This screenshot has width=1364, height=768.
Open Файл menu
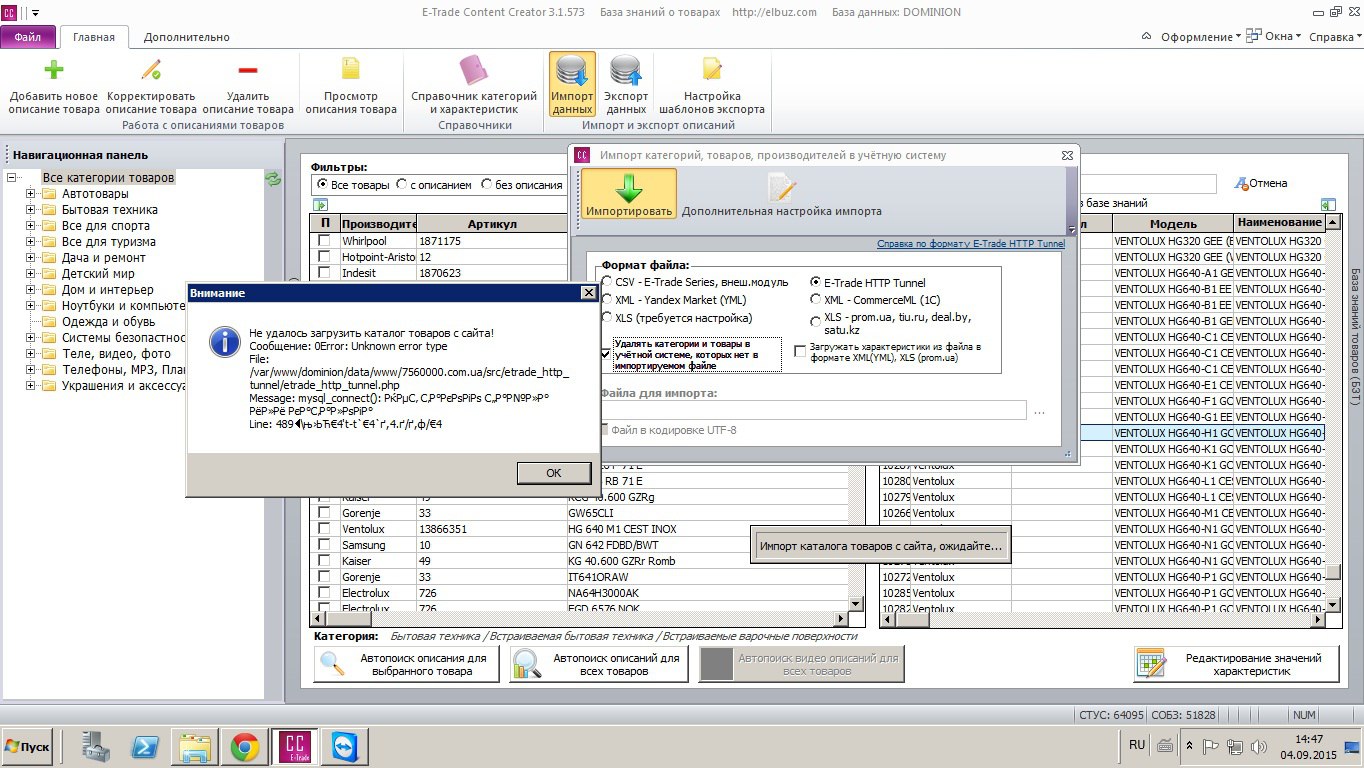click(28, 37)
